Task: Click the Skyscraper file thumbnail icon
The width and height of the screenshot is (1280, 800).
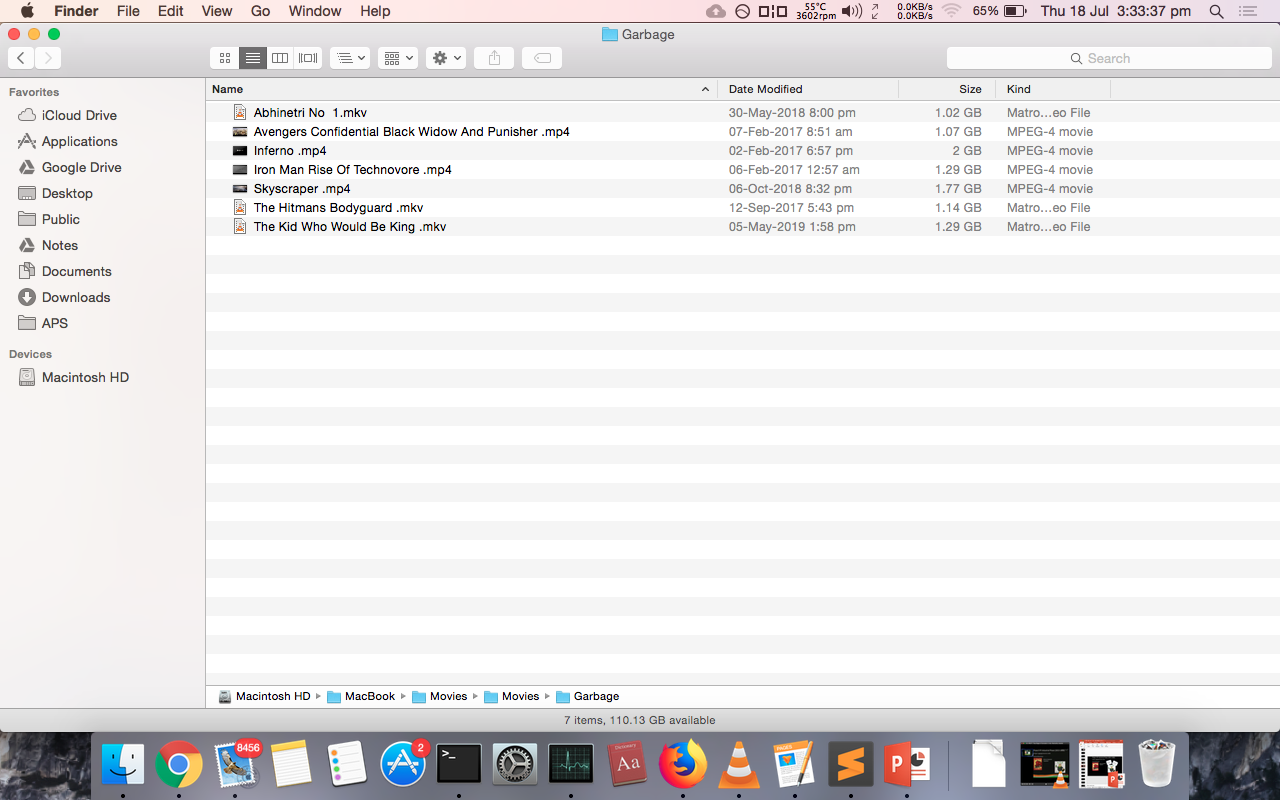Action: click(240, 188)
